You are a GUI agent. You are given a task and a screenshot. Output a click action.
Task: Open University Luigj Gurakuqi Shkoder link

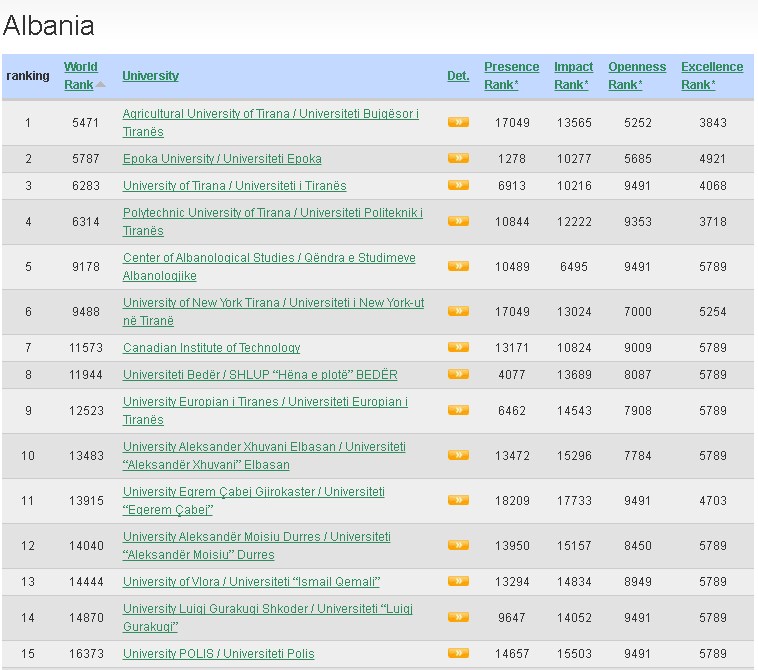pyautogui.click(x=268, y=617)
